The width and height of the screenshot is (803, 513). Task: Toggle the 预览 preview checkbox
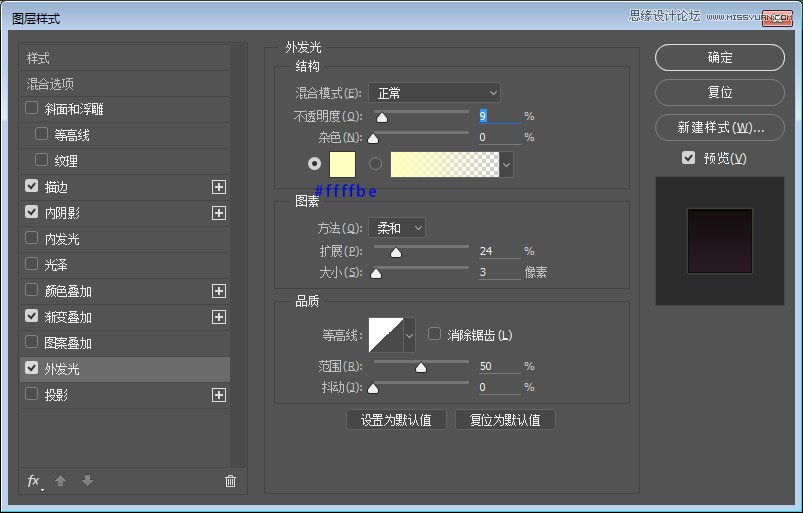point(688,158)
